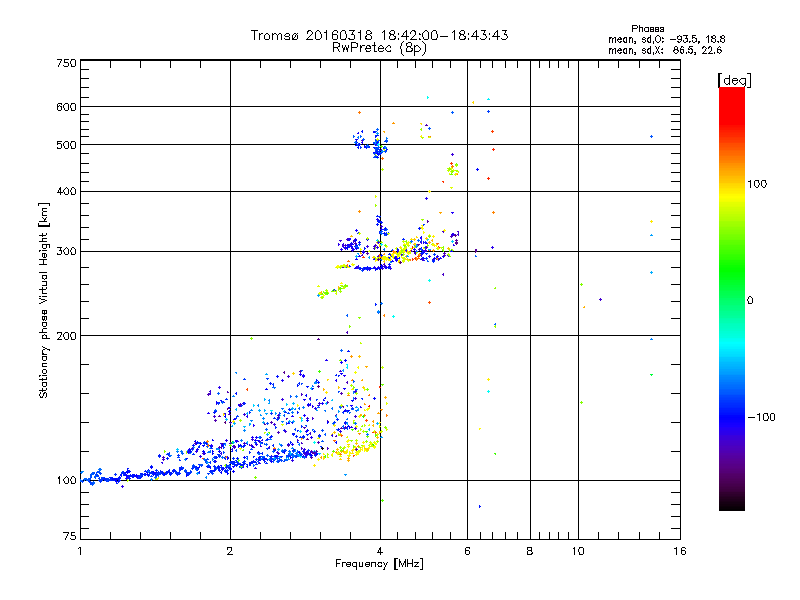The height and width of the screenshot is (600, 800).
Task: Click the phase colorbar
Action: [732, 299]
